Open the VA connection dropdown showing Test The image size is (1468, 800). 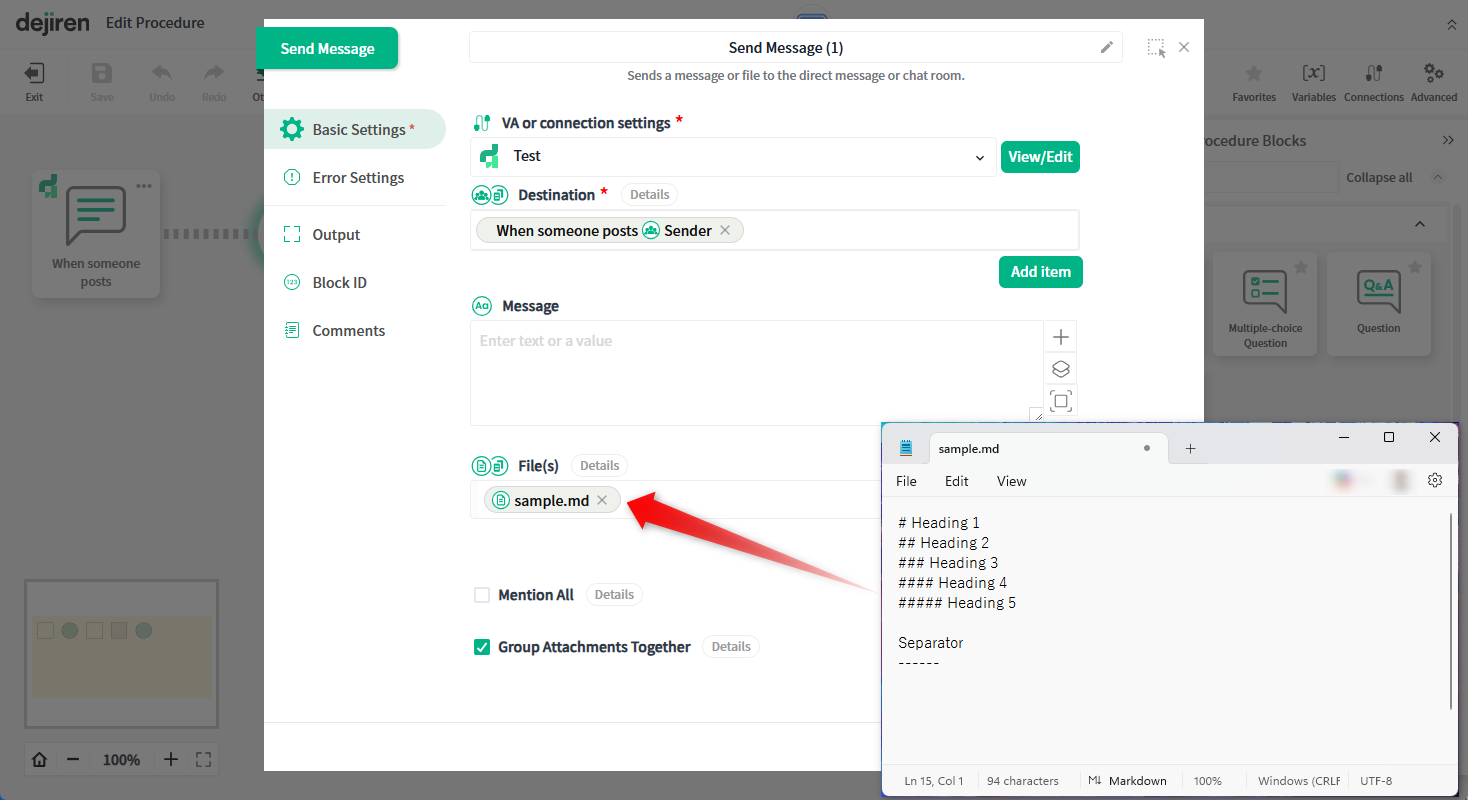[732, 157]
